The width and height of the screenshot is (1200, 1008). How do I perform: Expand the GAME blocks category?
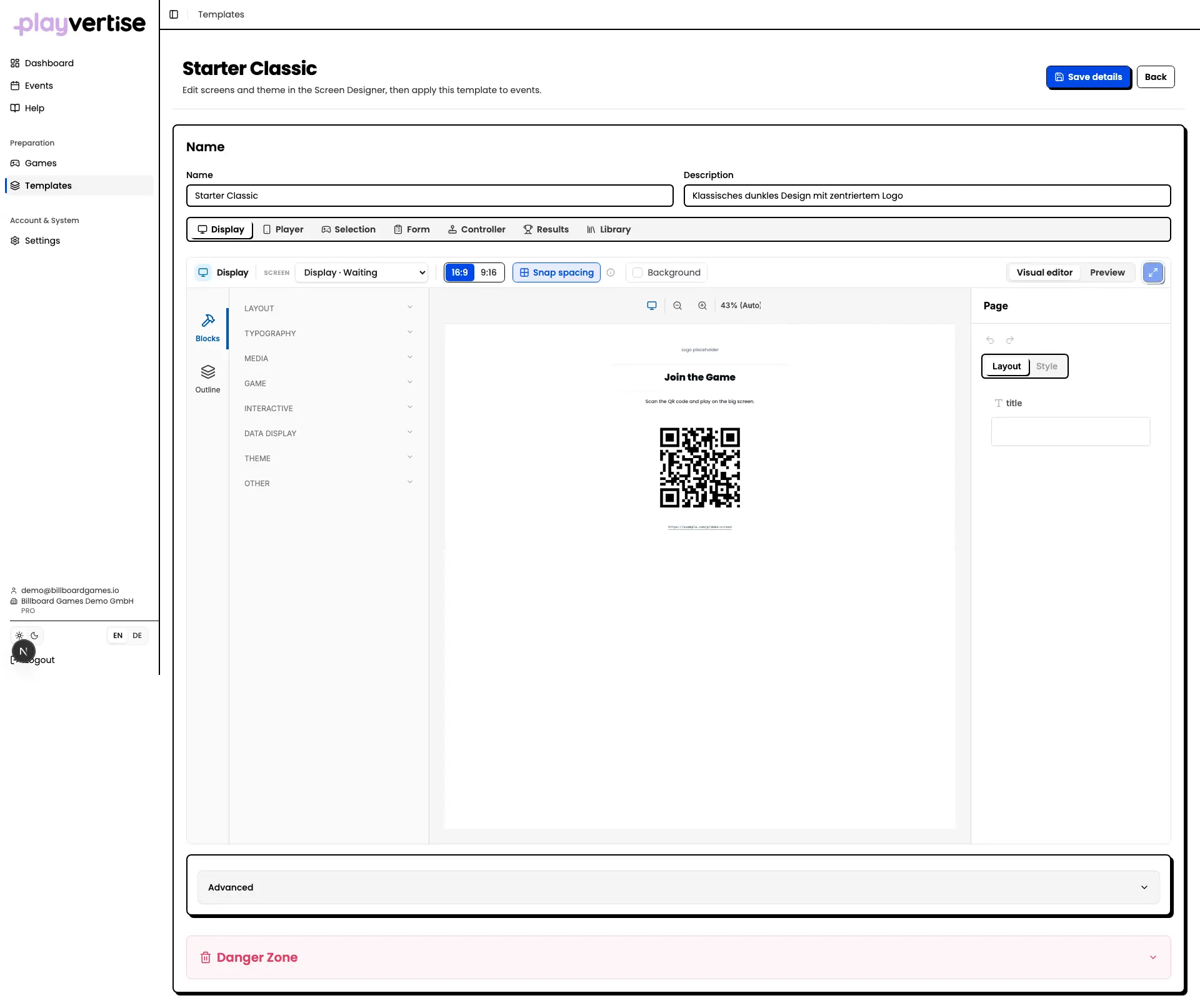328,383
